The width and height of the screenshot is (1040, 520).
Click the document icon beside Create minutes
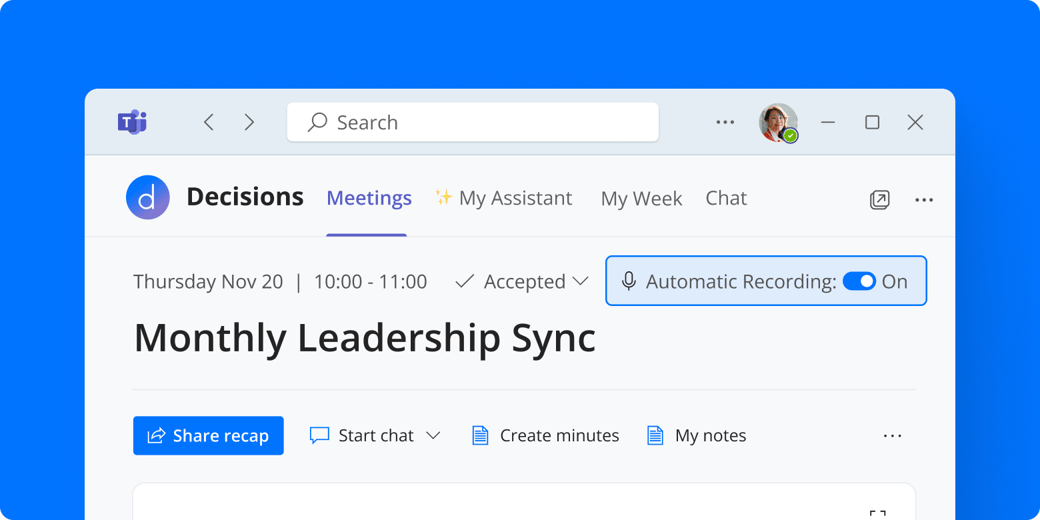(480, 436)
